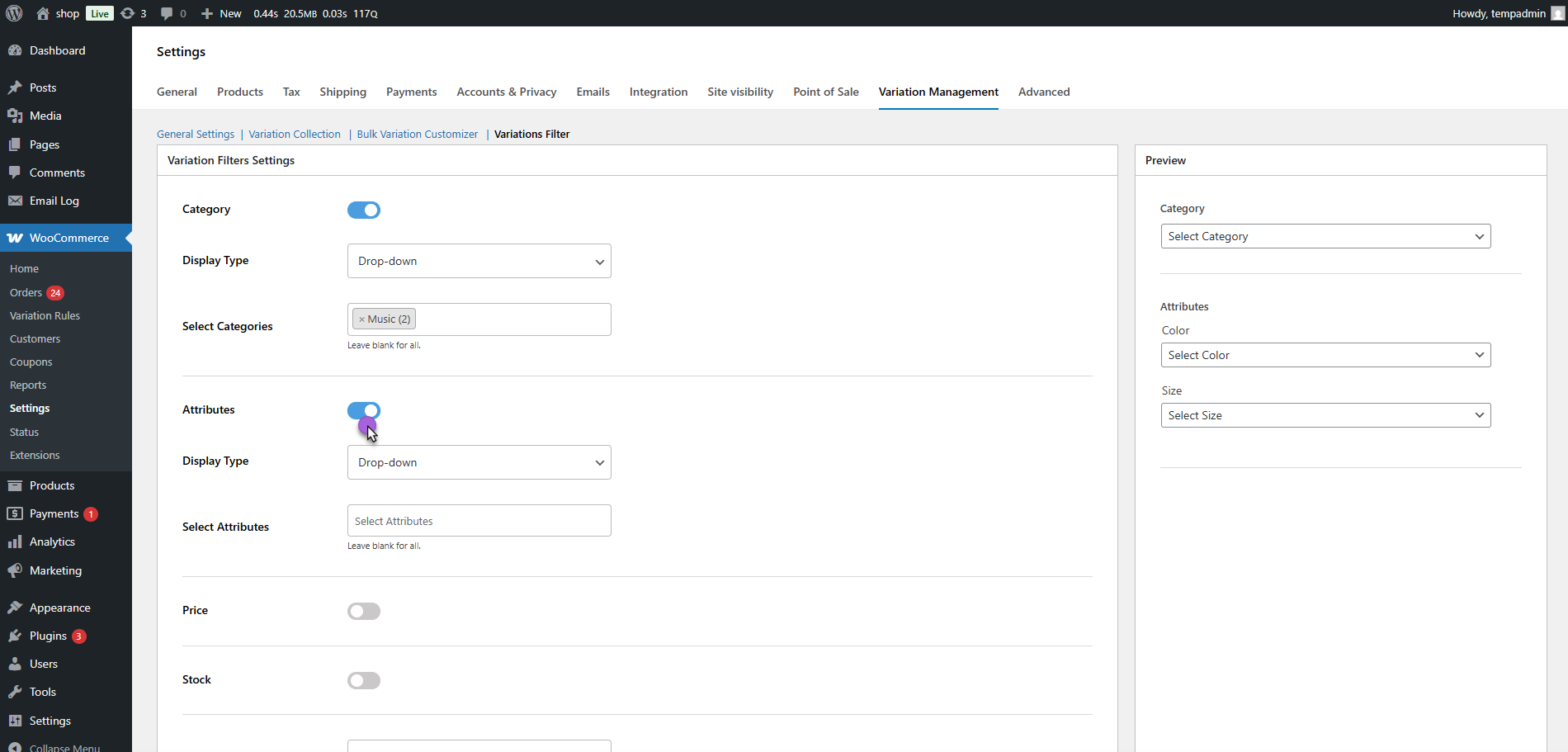Click the WordPress logo icon

14,13
